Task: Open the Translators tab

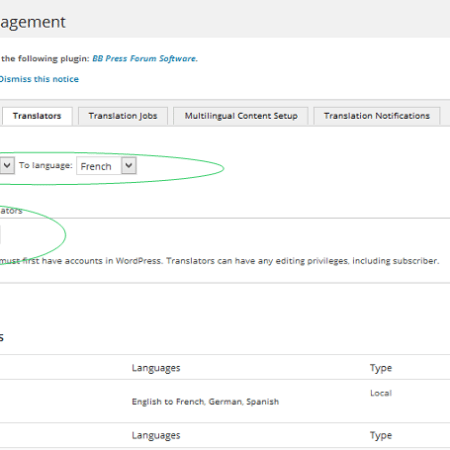Action: pyautogui.click(x=37, y=116)
